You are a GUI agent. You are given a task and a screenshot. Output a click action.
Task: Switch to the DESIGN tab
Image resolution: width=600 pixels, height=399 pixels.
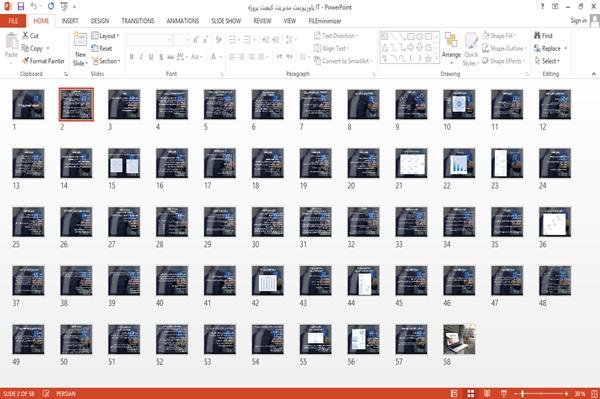[99, 21]
